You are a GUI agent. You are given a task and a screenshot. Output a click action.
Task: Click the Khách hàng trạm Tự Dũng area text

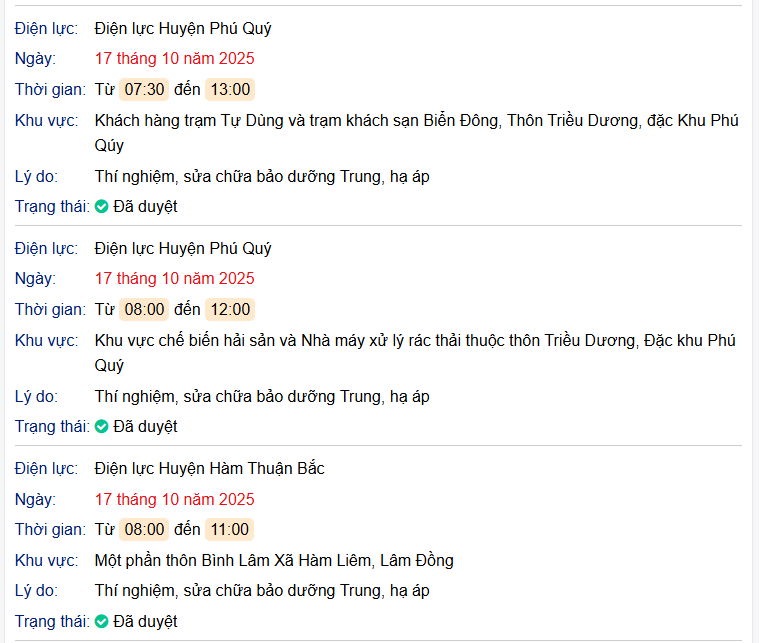416,121
